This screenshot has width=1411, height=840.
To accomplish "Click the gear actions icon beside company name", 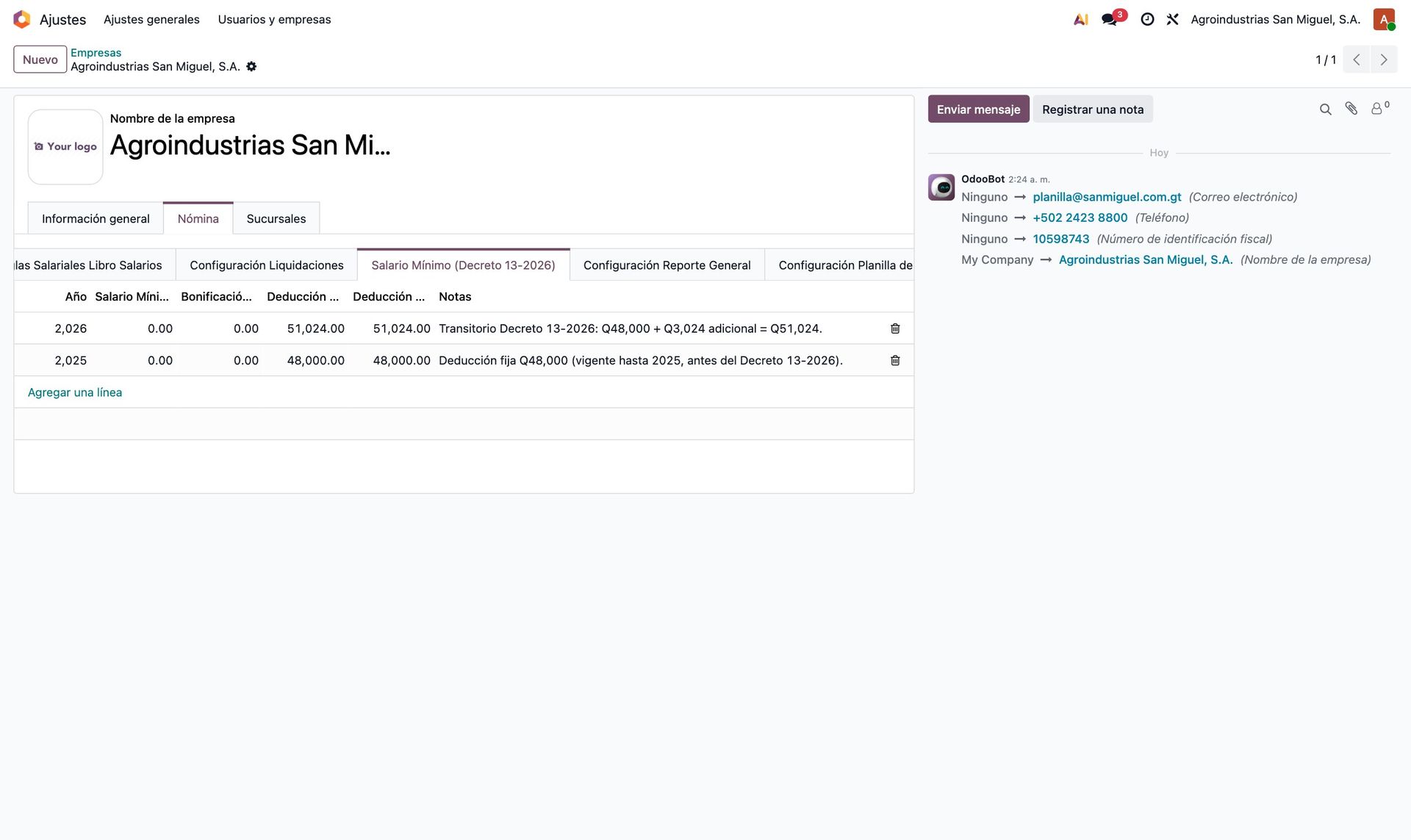I will pyautogui.click(x=251, y=66).
